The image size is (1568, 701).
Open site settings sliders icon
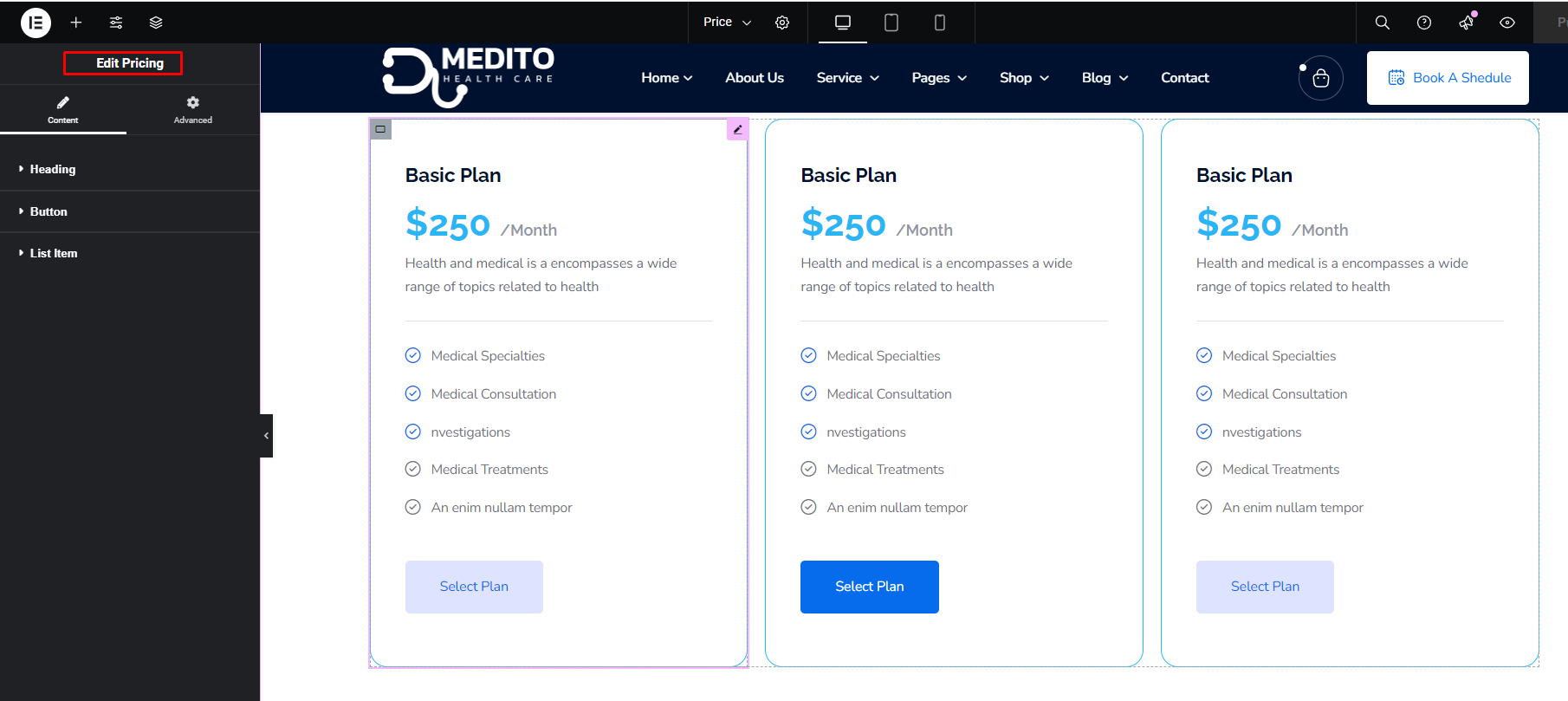[x=116, y=23]
